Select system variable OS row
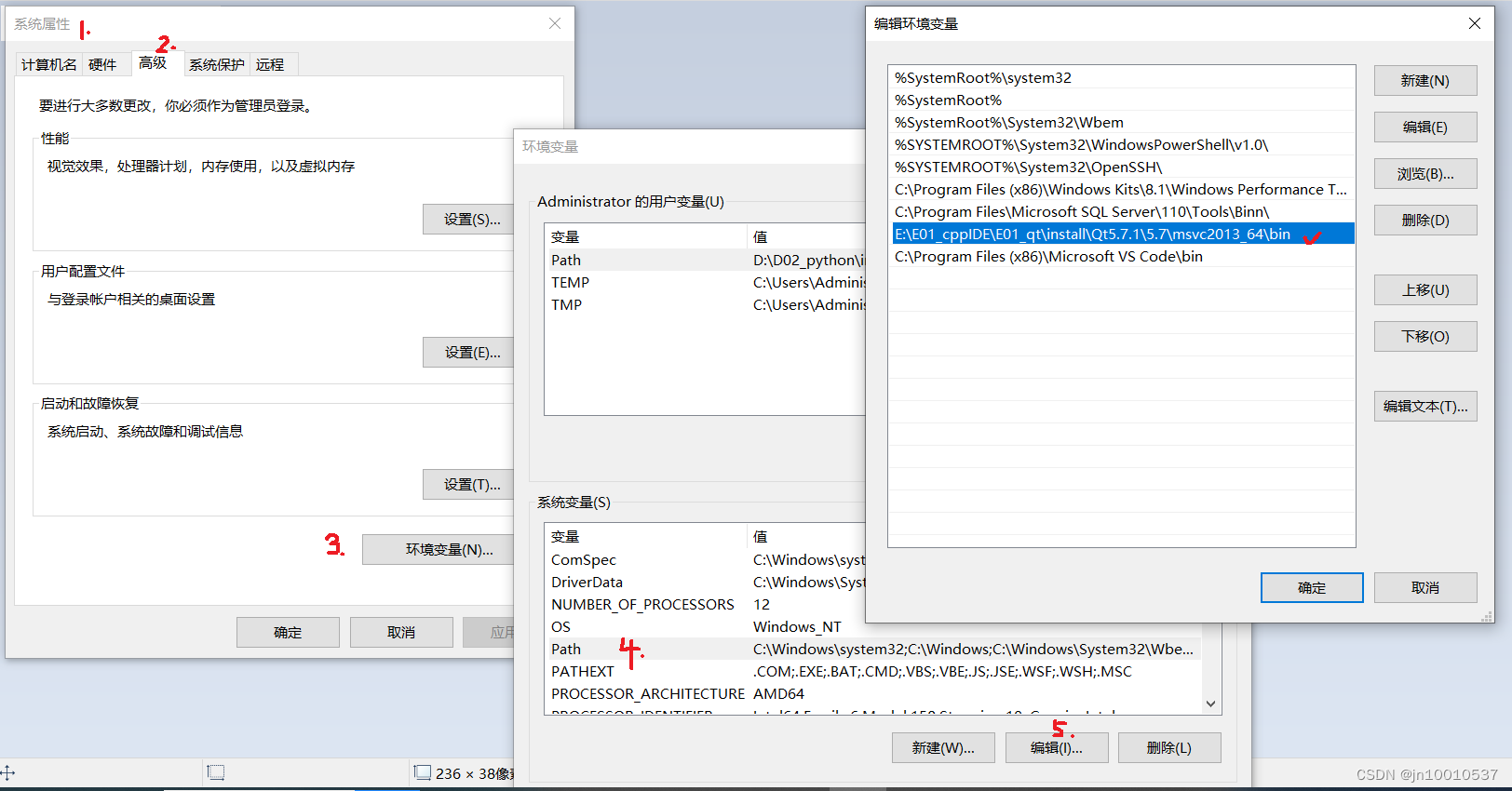Image resolution: width=1512 pixels, height=791 pixels. point(873,627)
